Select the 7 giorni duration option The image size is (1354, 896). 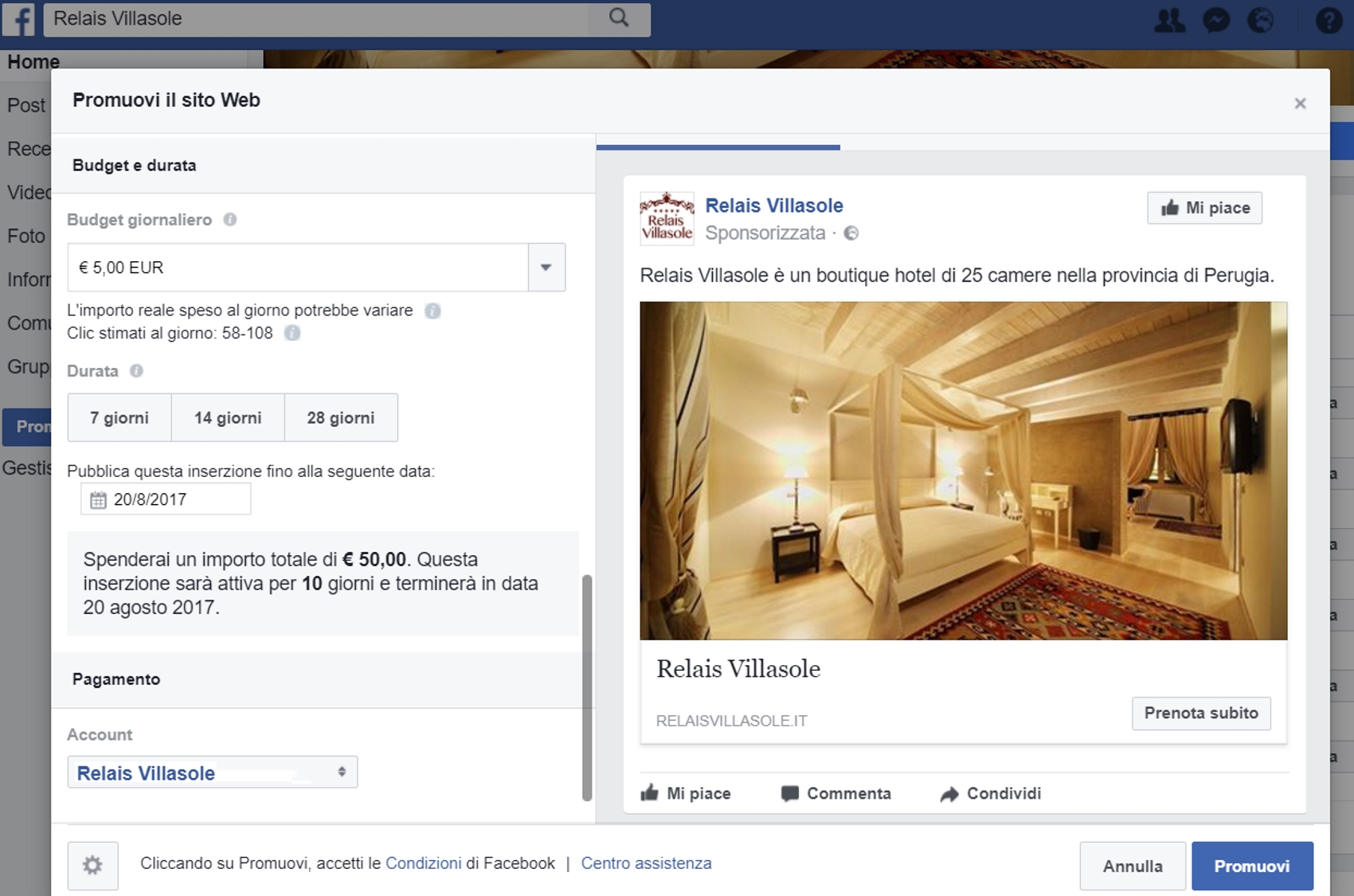(x=119, y=417)
